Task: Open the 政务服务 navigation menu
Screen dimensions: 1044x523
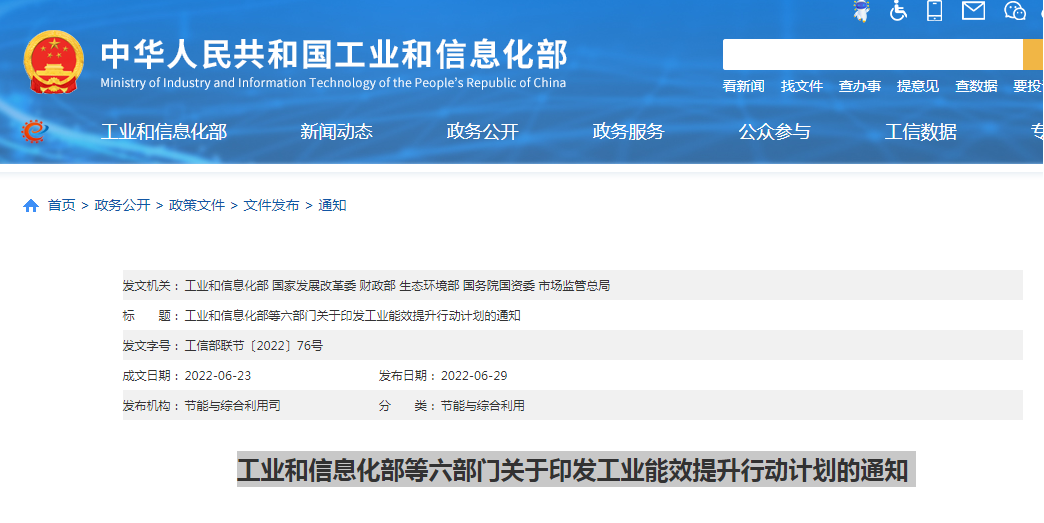Action: tap(629, 132)
